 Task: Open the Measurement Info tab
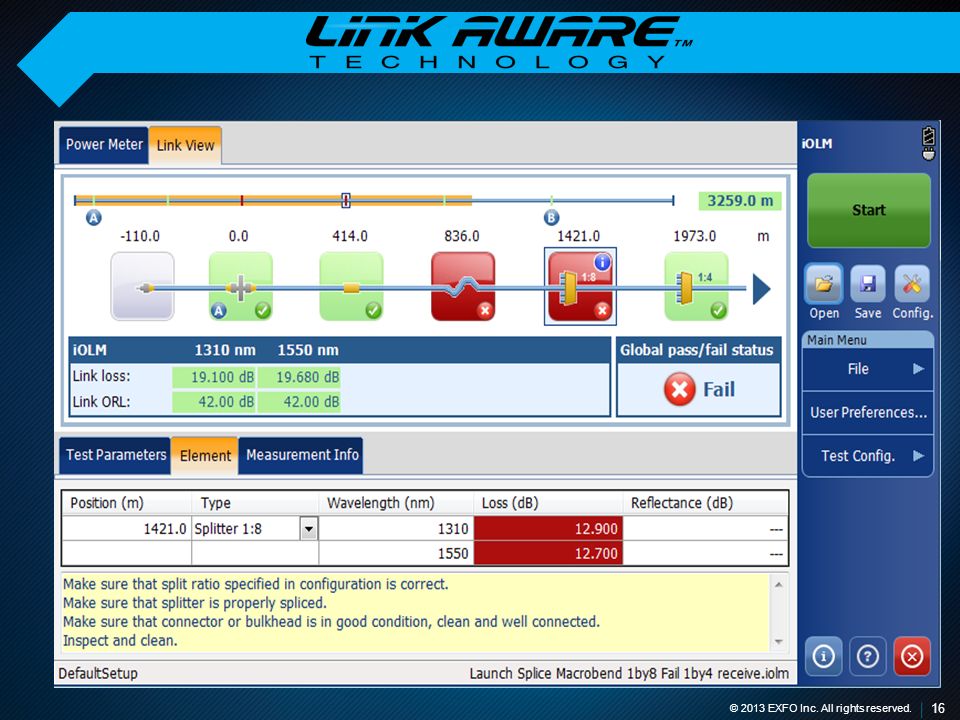pos(302,455)
